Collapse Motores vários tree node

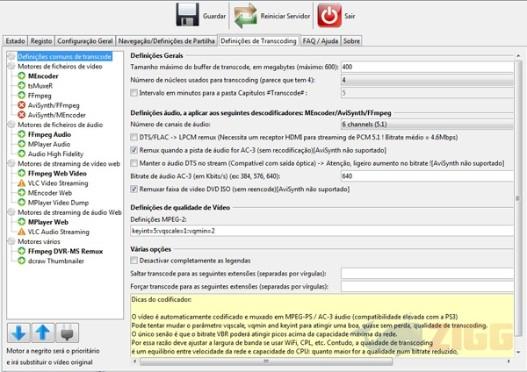pos(11,242)
